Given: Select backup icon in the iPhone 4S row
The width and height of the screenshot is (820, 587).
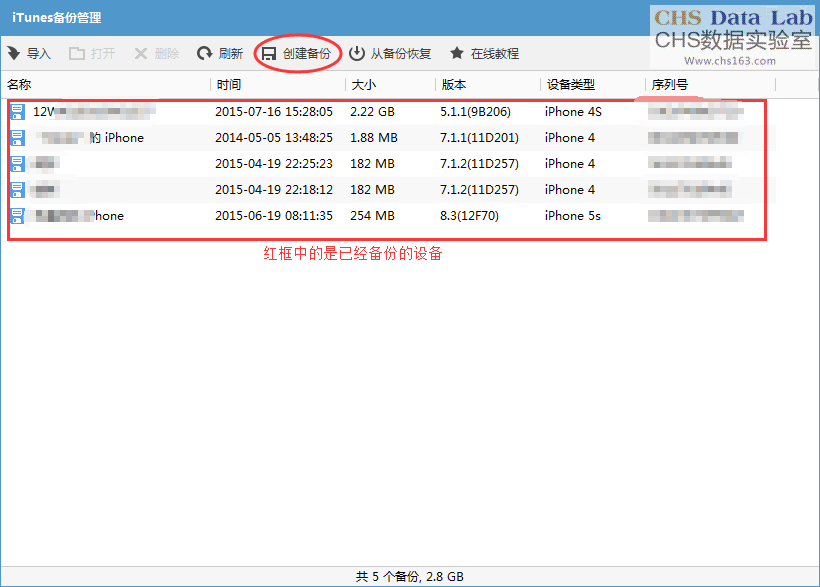Looking at the screenshot, I should click(x=17, y=111).
